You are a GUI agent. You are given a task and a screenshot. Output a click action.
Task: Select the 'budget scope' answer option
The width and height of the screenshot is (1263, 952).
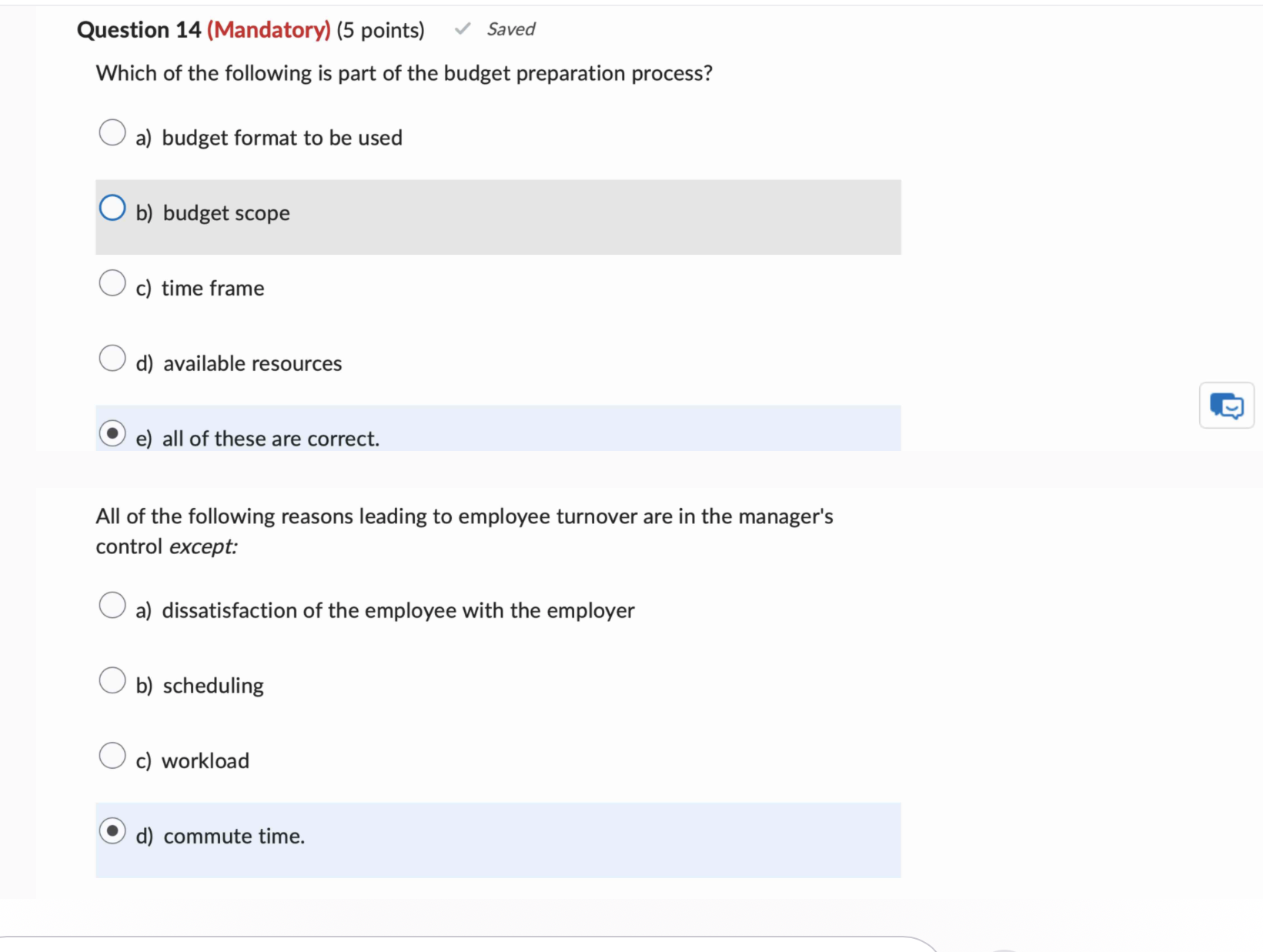pyautogui.click(x=112, y=207)
